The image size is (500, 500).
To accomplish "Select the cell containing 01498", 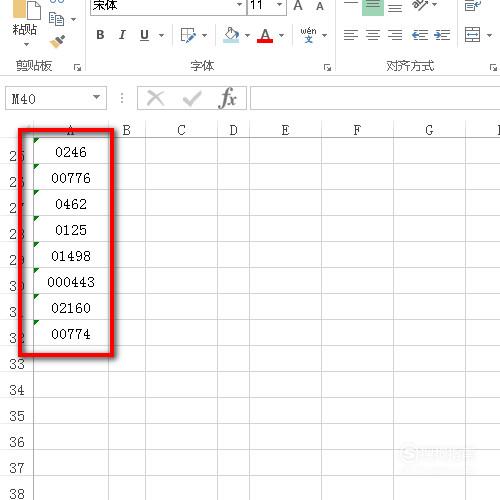I will 71,255.
